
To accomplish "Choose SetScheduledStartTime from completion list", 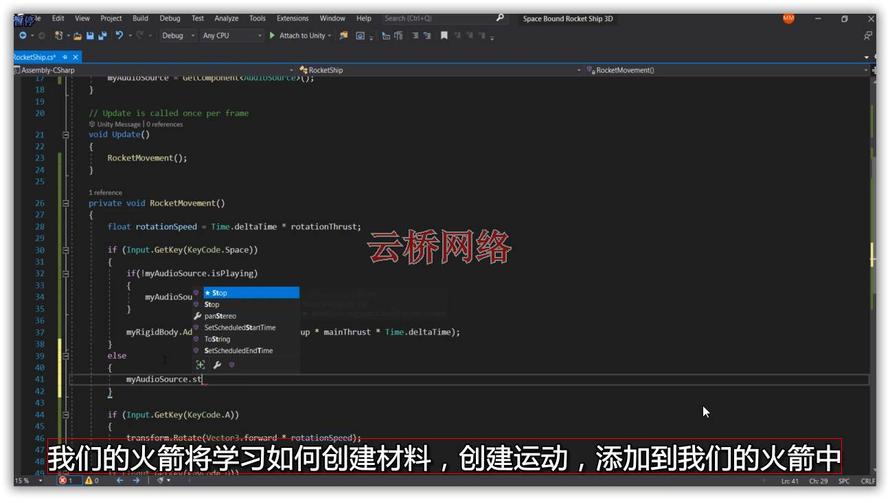I will (x=239, y=328).
